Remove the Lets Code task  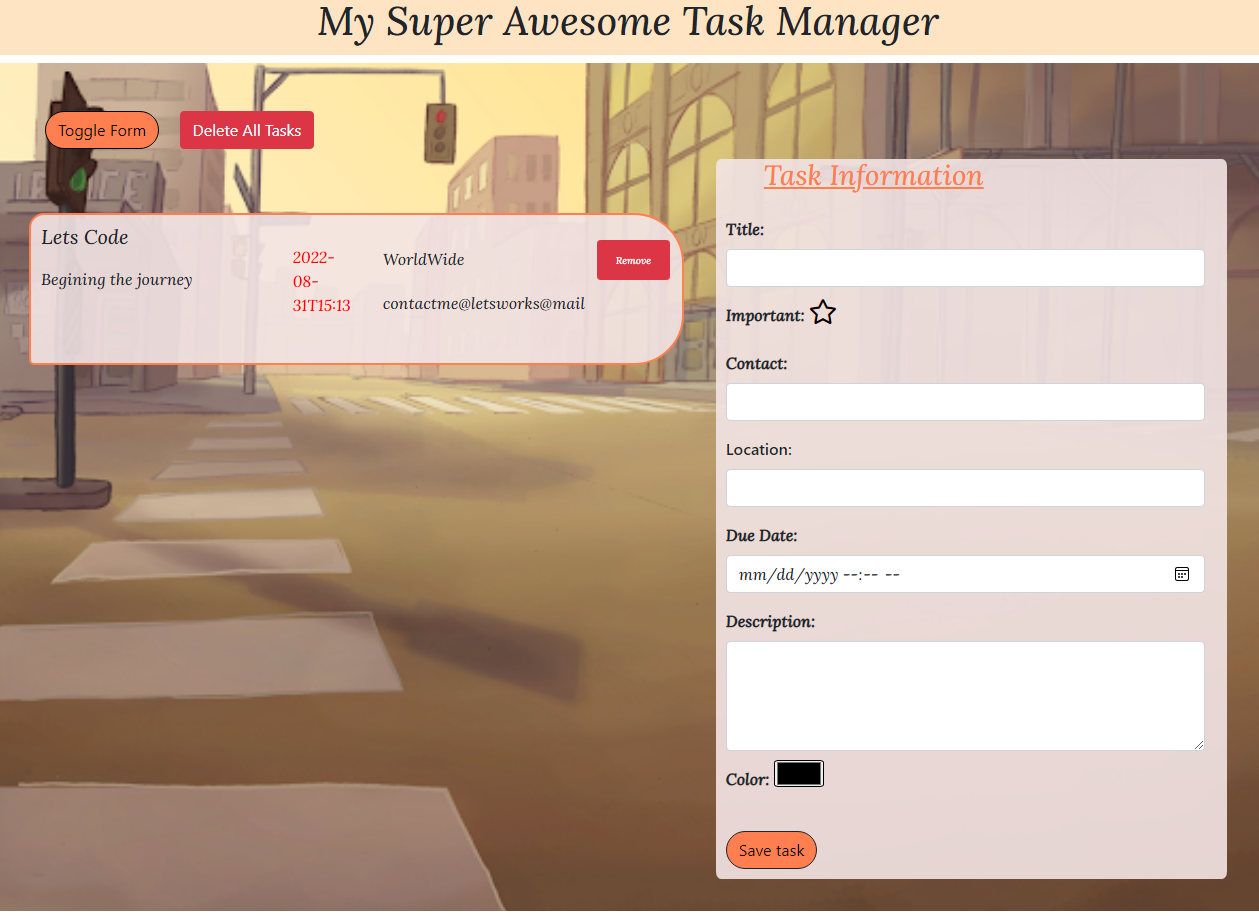pos(633,260)
